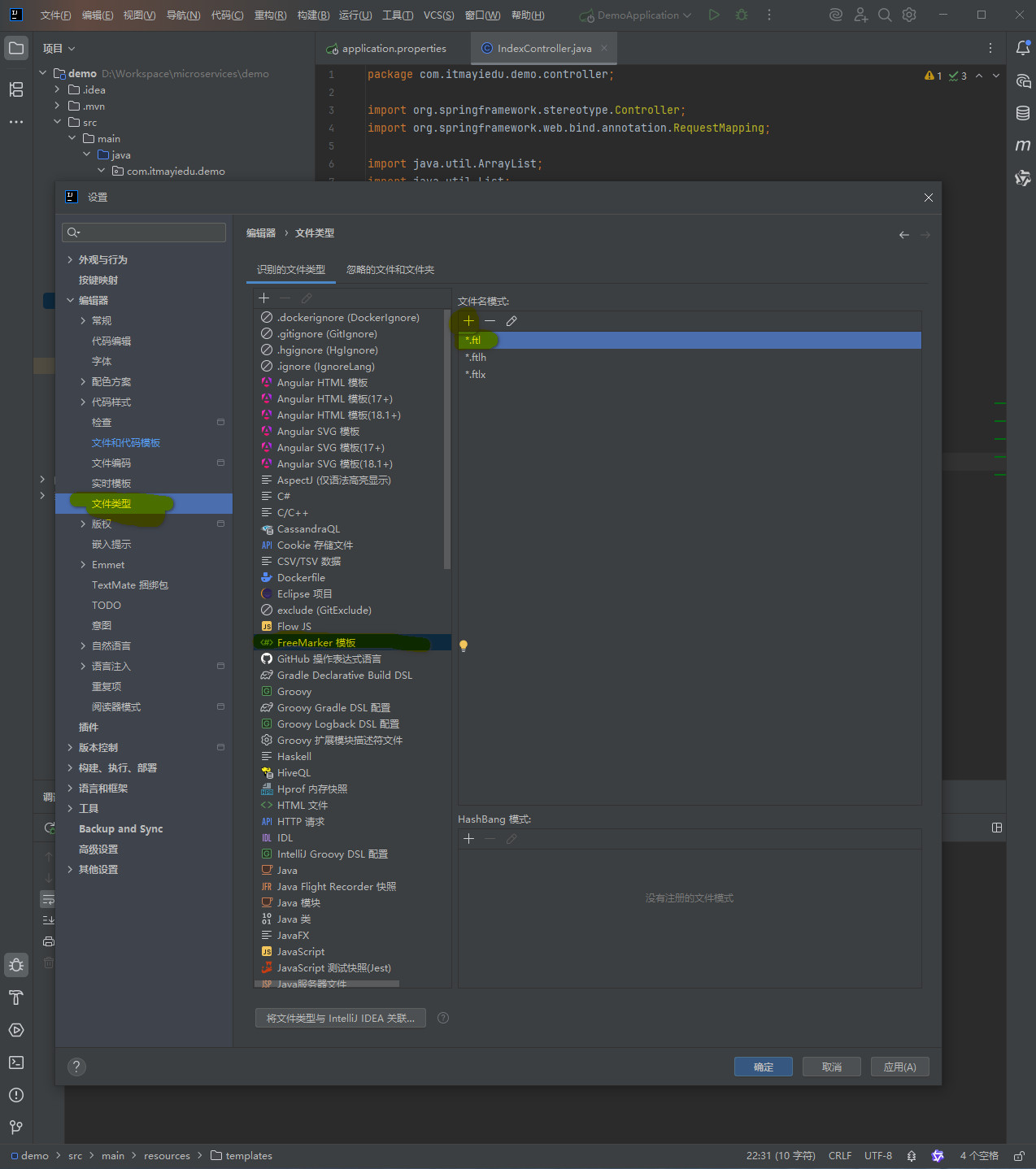This screenshot has height=1169, width=1036.
Task: Expand the 代码样式 settings node
Action: (x=83, y=402)
